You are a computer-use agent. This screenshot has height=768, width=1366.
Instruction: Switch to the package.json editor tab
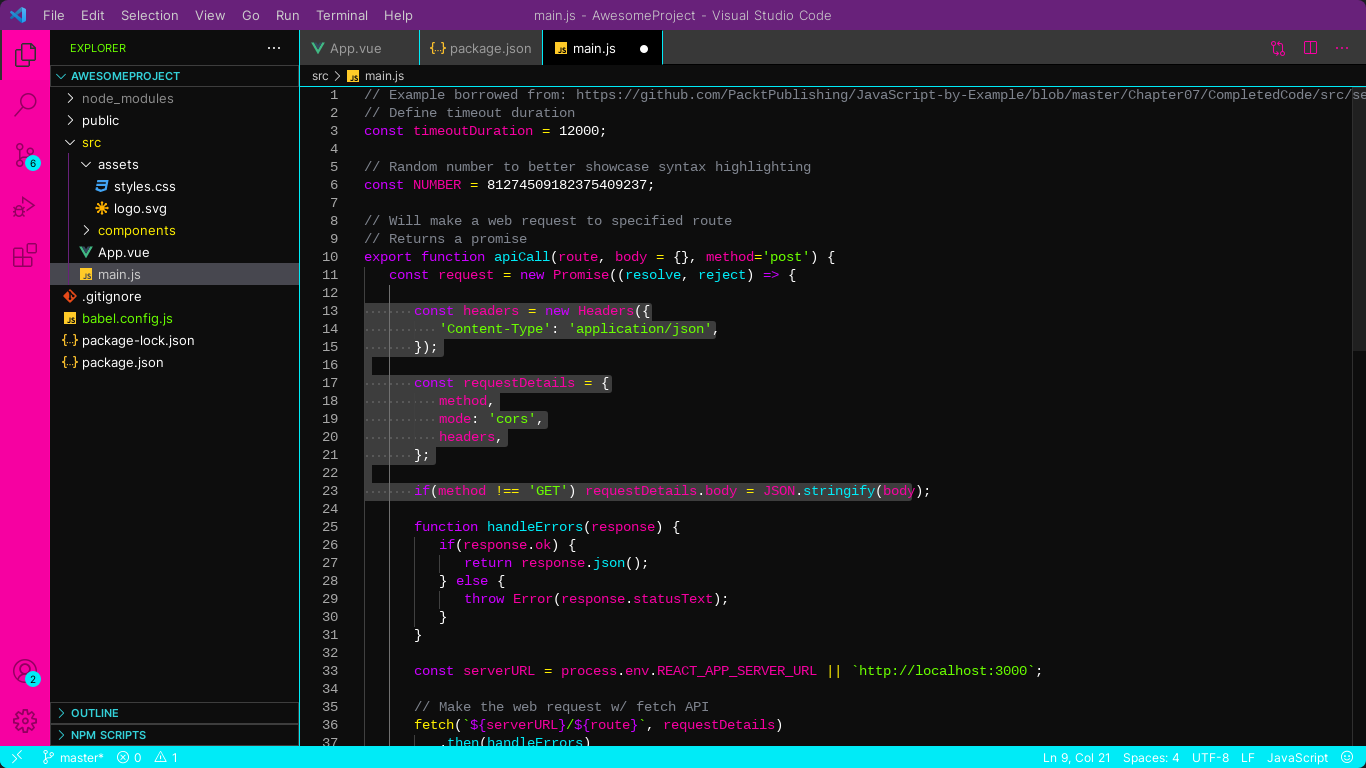[480, 48]
